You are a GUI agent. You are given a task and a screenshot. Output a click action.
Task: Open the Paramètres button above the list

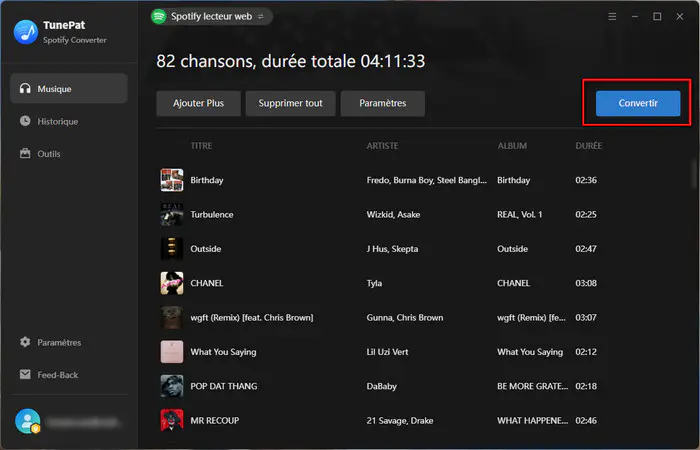pos(383,103)
